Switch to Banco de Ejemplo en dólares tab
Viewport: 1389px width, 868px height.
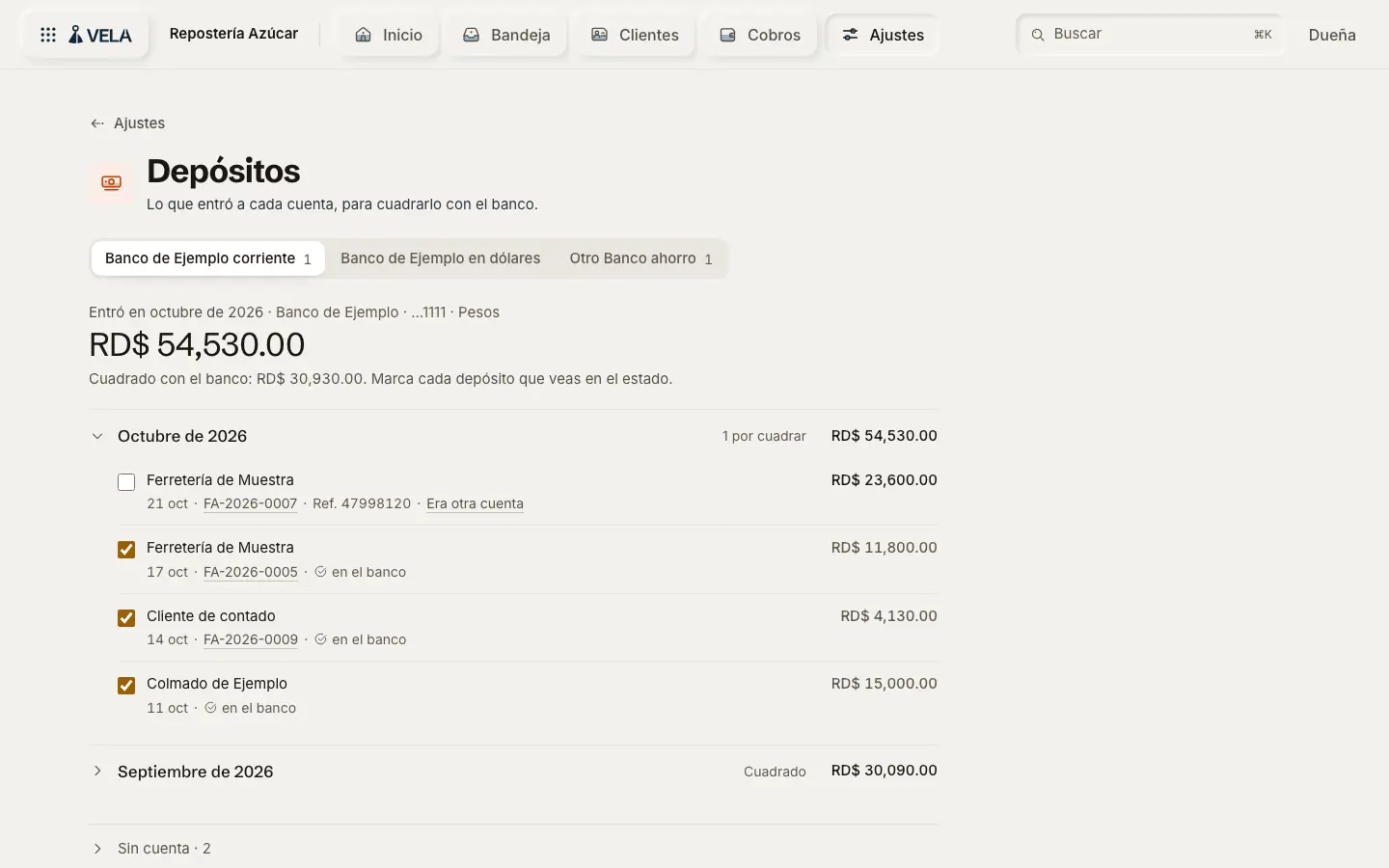(x=440, y=258)
